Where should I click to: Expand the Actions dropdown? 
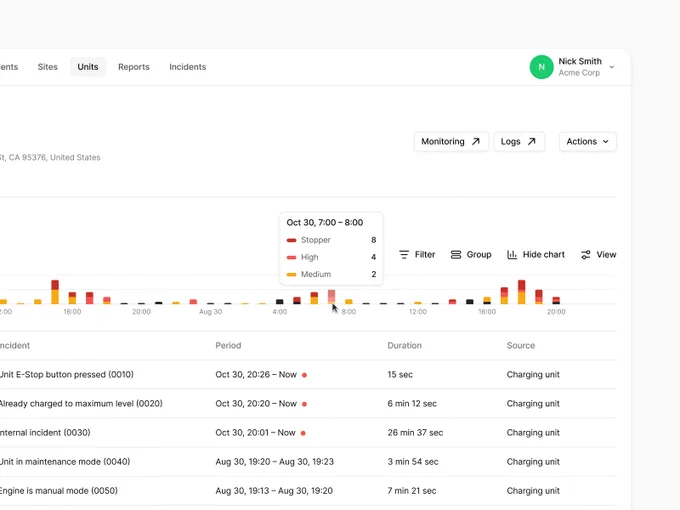588,141
